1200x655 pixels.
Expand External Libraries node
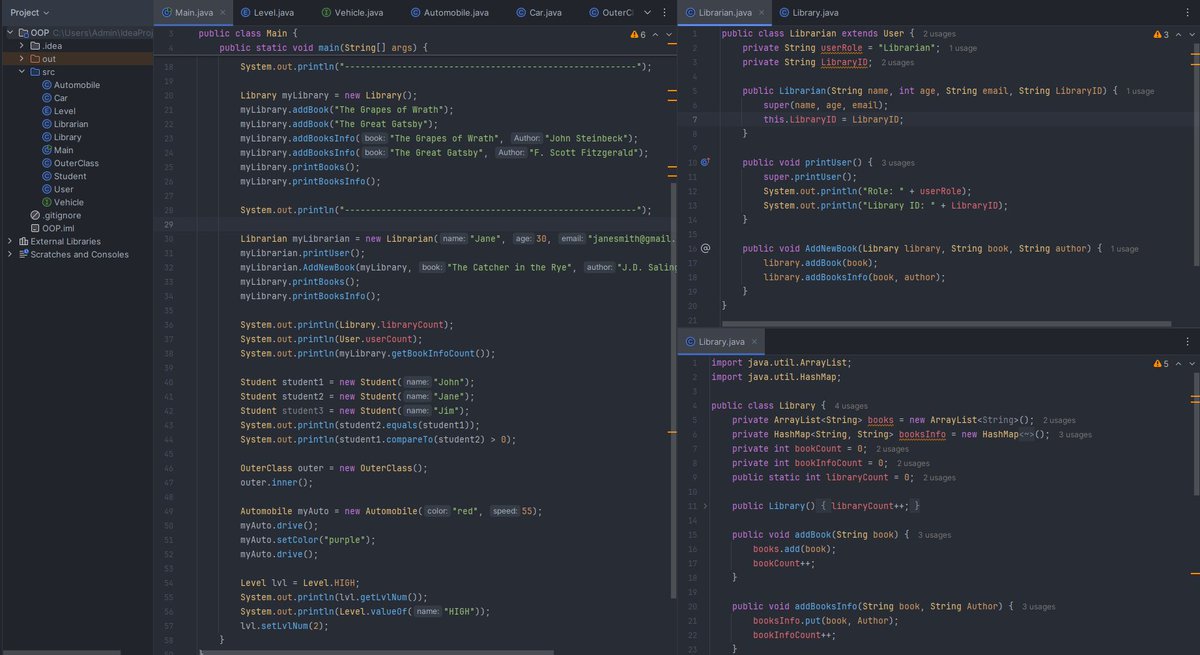[10, 241]
